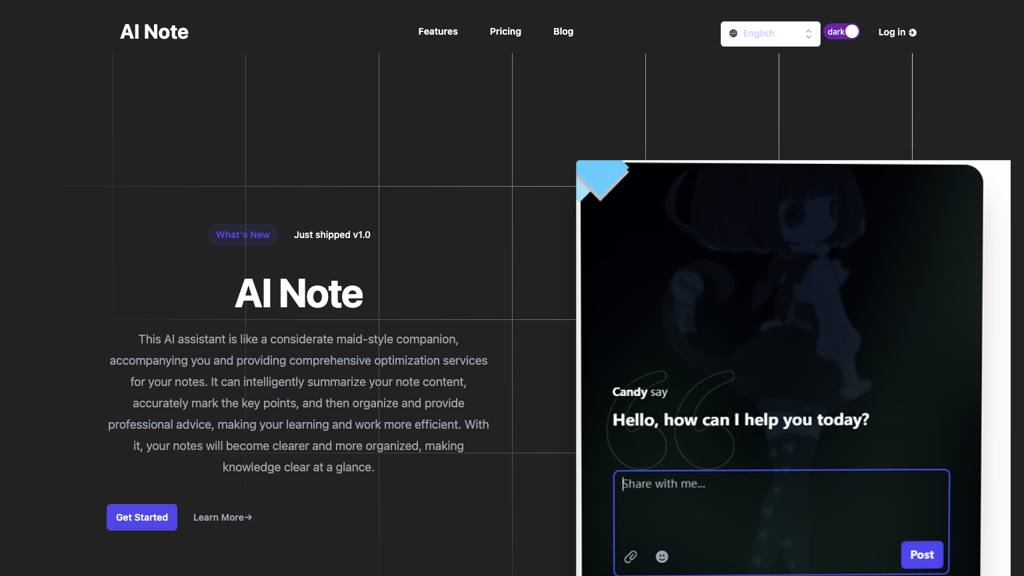This screenshot has width=1024, height=576.
Task: Open the Blog section
Action: point(563,31)
